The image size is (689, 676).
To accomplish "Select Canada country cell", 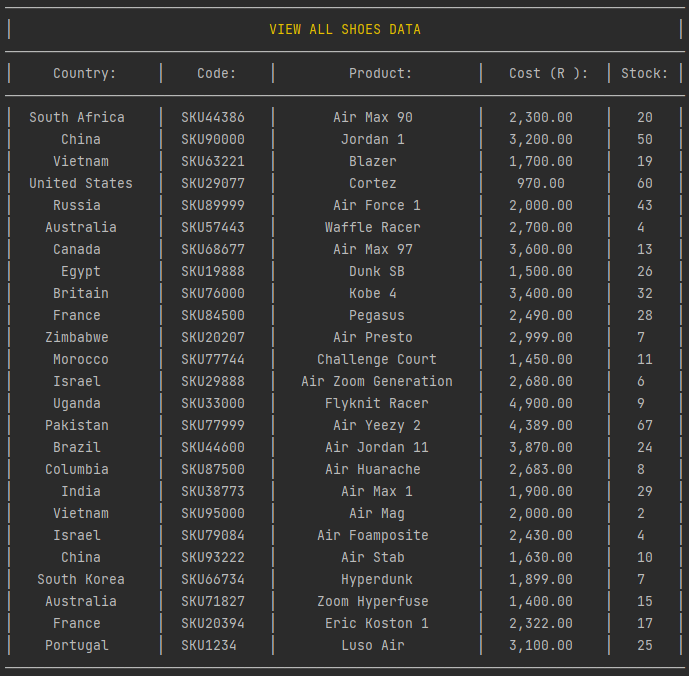I will pyautogui.click(x=77, y=249).
